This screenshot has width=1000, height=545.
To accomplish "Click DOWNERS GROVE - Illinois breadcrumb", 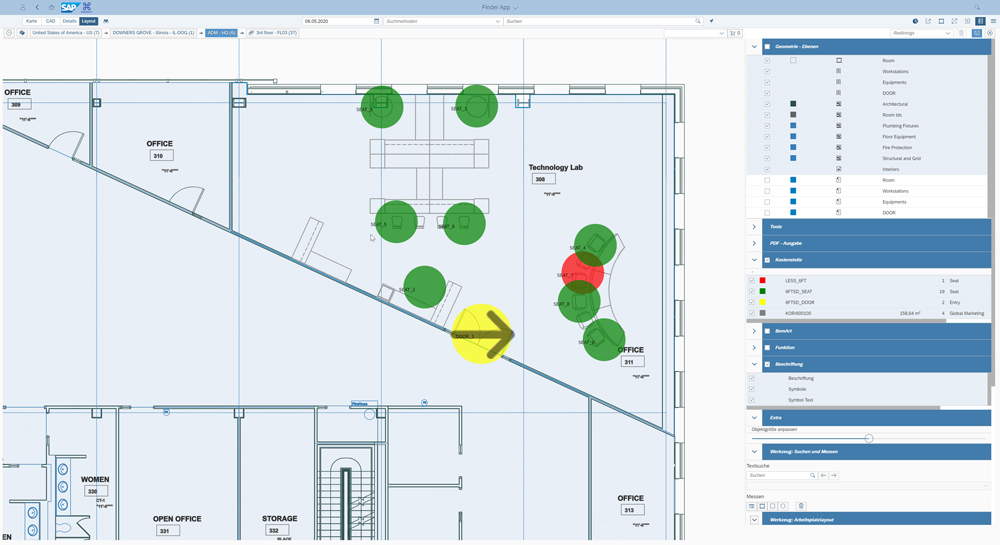I will (153, 33).
